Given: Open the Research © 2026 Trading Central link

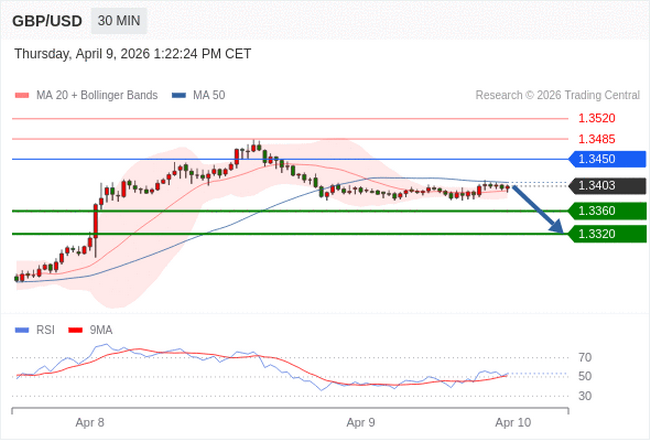Looking at the screenshot, I should [557, 96].
